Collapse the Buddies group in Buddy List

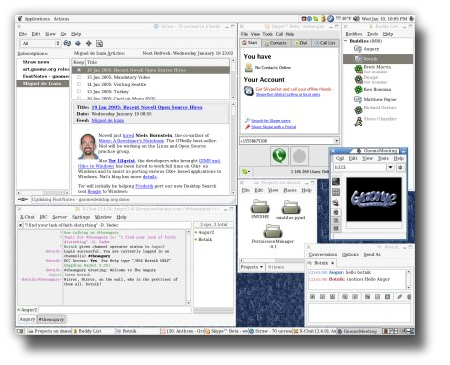pyautogui.click(x=346, y=41)
